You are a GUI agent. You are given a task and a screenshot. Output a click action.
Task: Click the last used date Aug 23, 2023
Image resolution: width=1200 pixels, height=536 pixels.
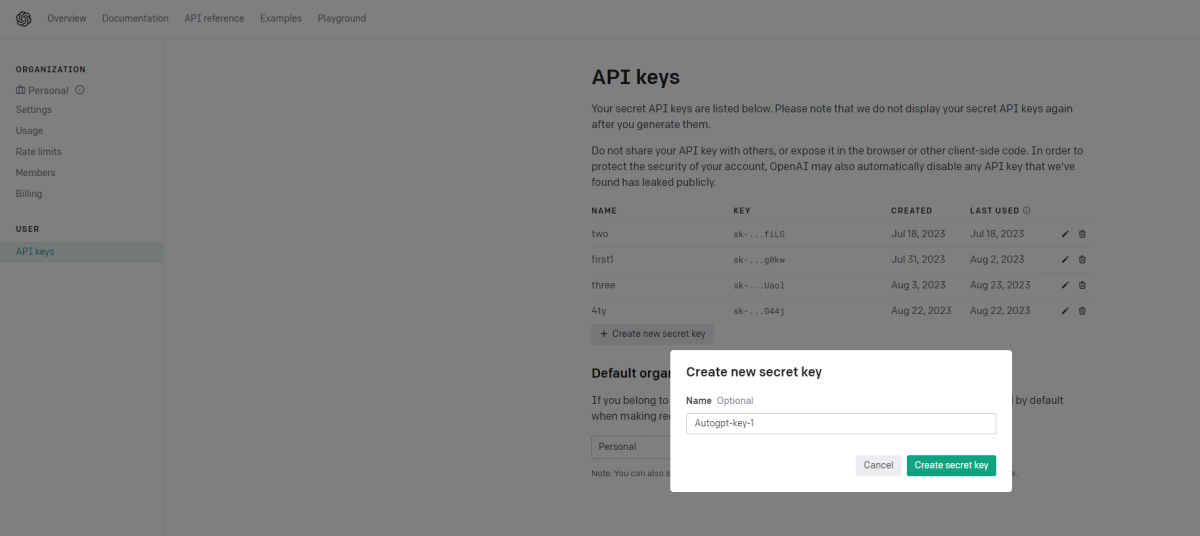click(1000, 285)
